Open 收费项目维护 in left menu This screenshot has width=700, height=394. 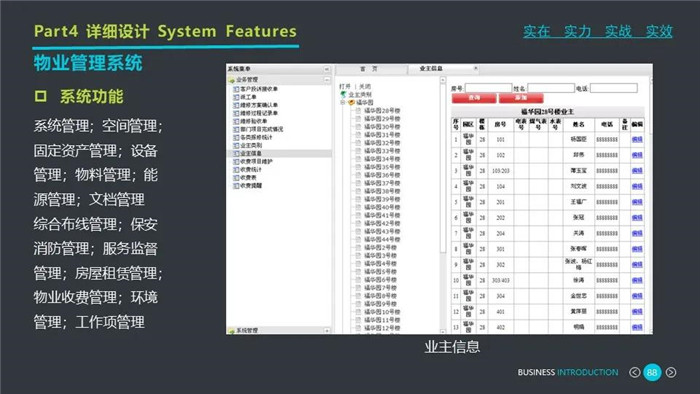[x=256, y=162]
